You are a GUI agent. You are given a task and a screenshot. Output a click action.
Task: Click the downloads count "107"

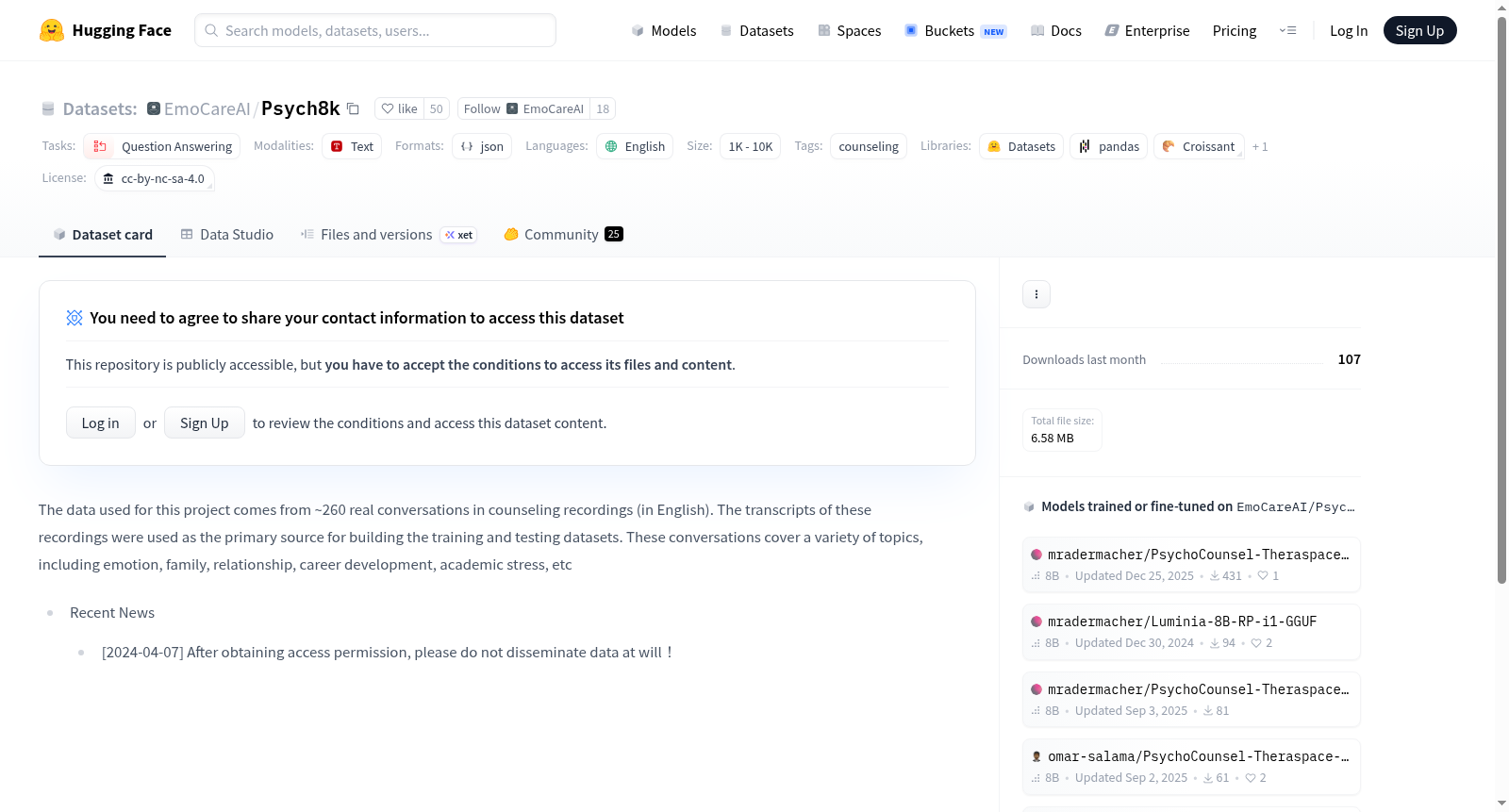(1350, 359)
